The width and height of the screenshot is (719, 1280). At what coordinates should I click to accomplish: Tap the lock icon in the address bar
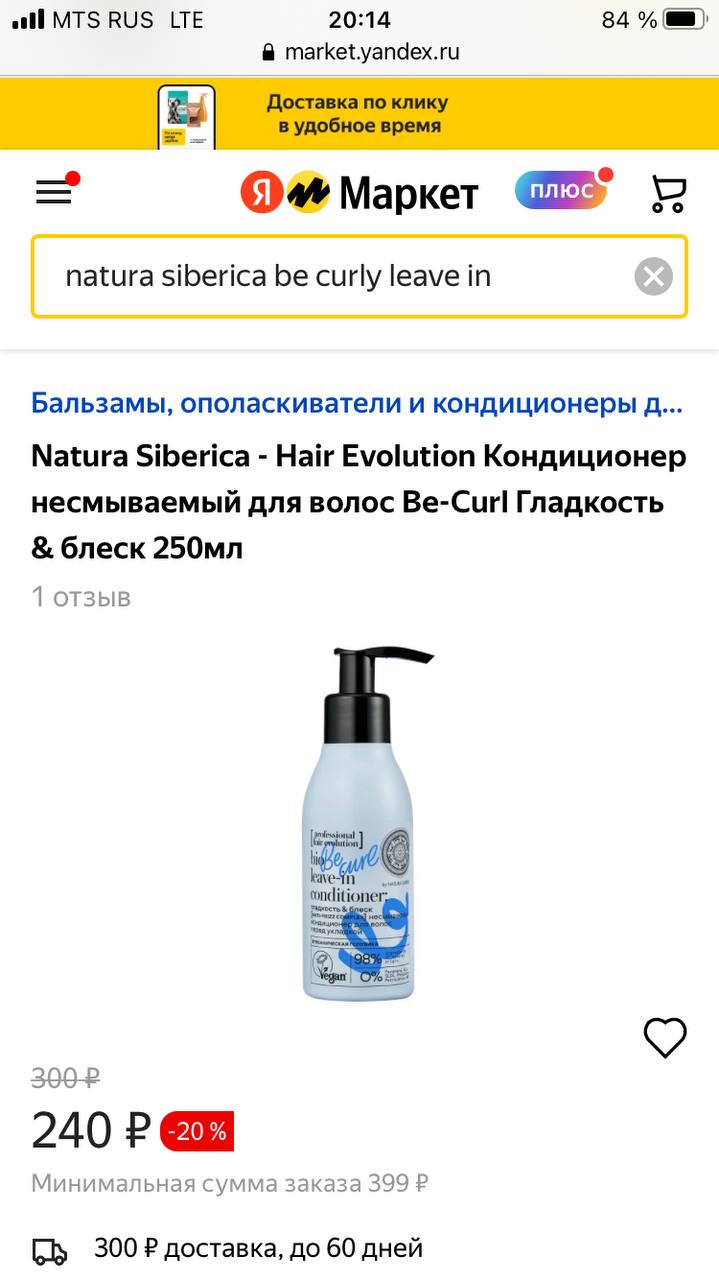[x=267, y=52]
